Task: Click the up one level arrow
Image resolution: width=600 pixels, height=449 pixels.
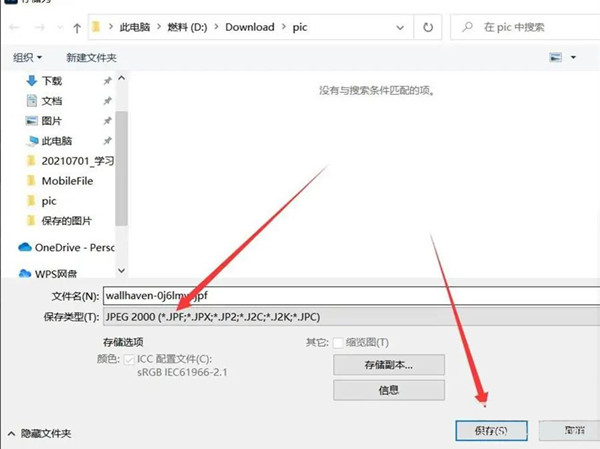Action: point(77,27)
